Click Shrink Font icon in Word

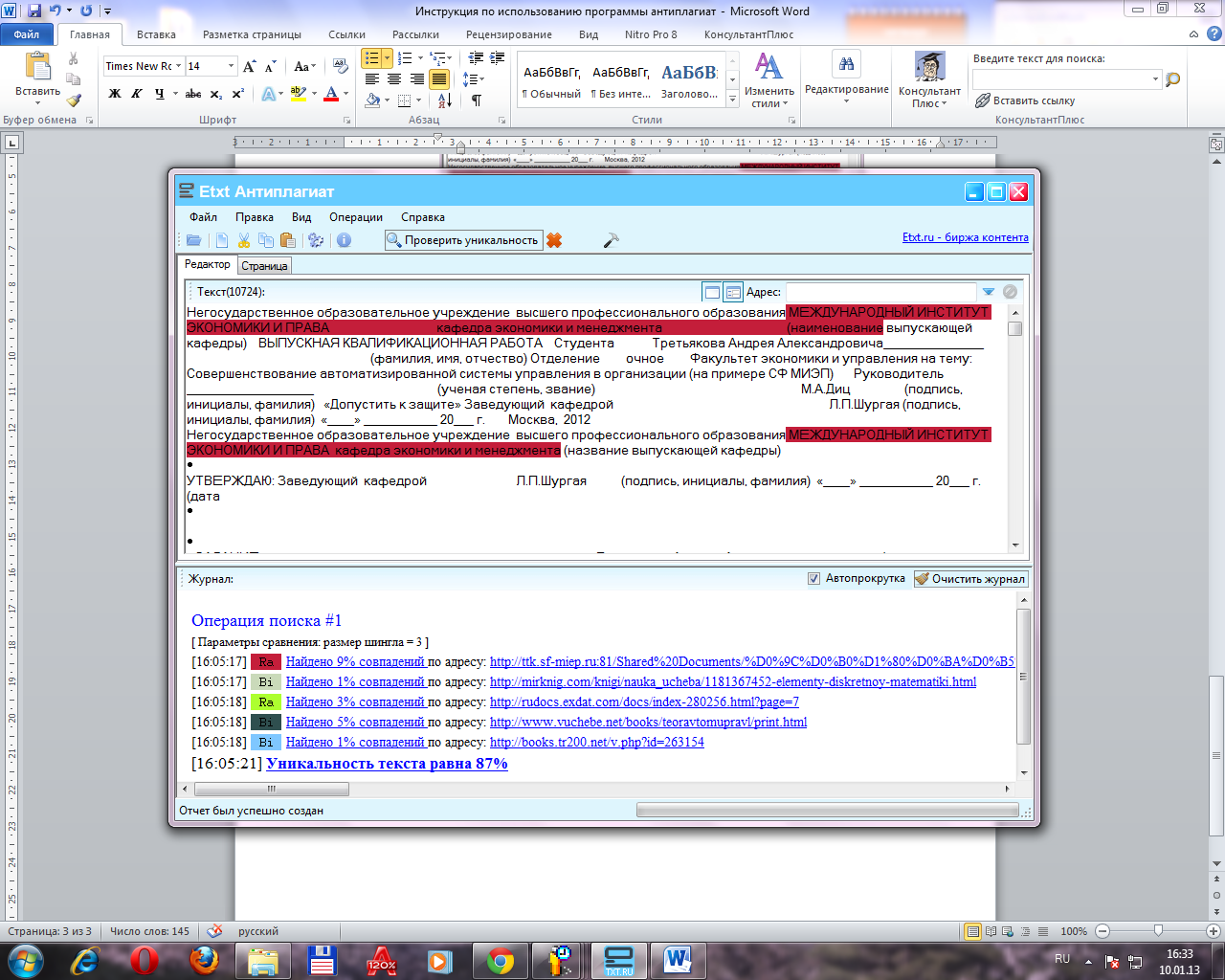pos(271,66)
